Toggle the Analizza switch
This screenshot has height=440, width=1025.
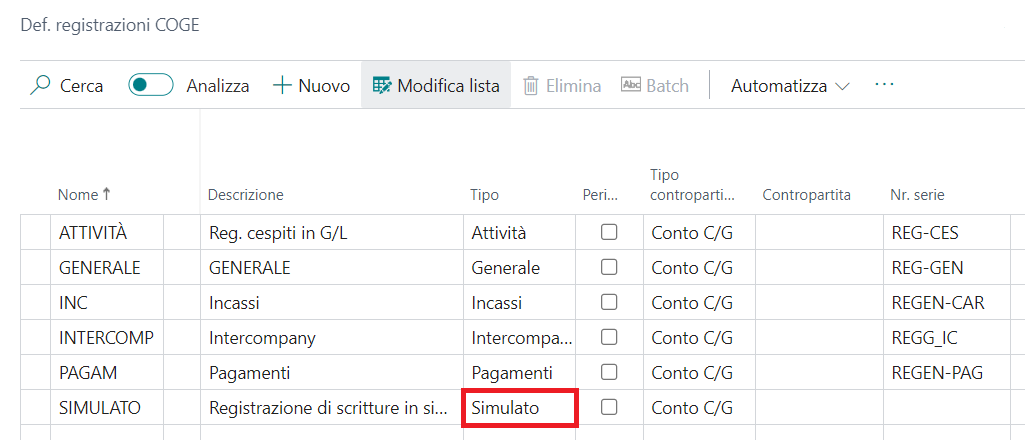pos(151,86)
